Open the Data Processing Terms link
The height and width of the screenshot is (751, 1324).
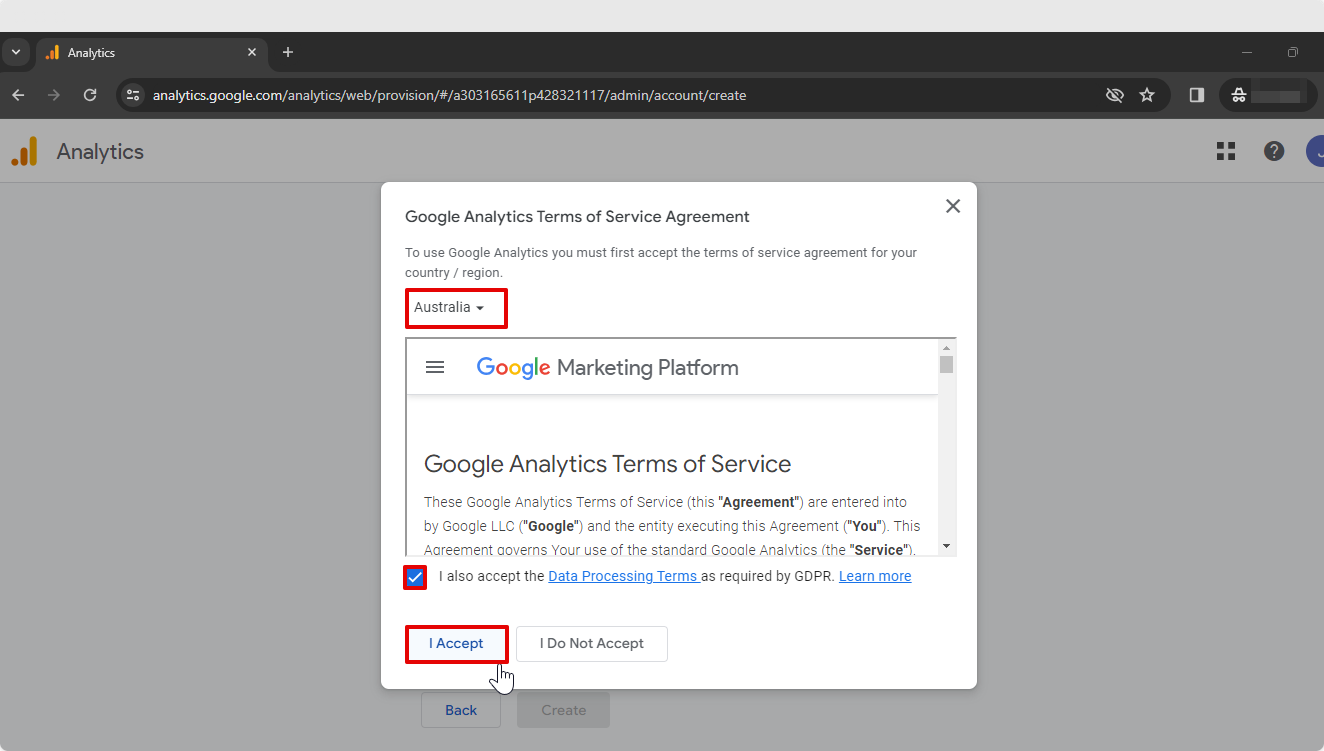pyautogui.click(x=624, y=576)
